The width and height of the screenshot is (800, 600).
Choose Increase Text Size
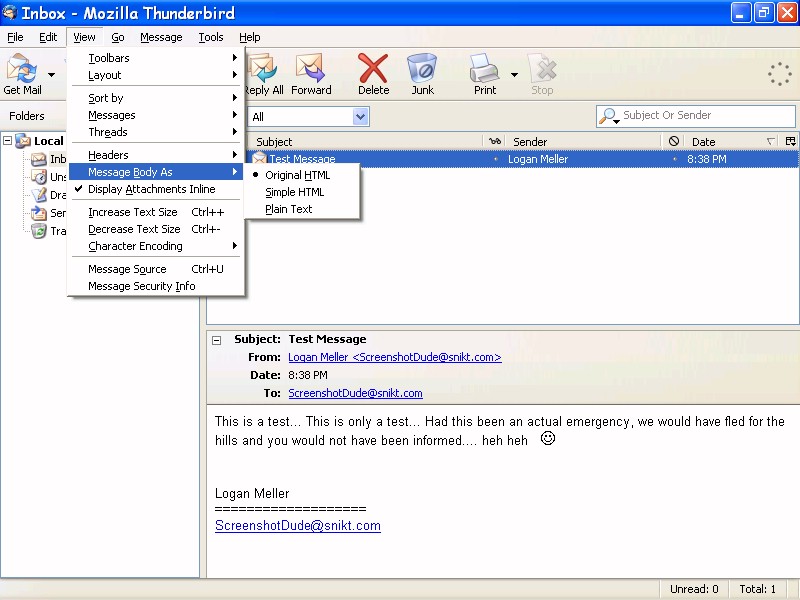click(156, 212)
